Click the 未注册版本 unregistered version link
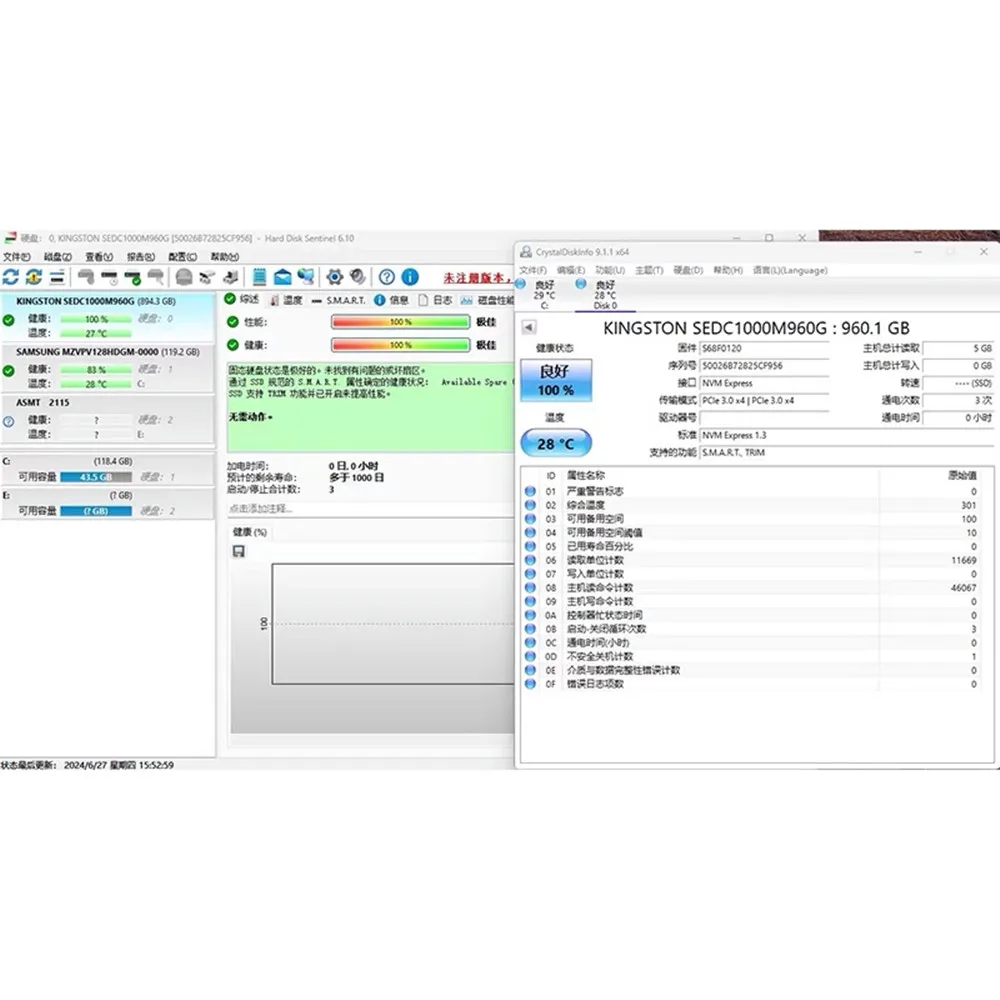 click(477, 278)
